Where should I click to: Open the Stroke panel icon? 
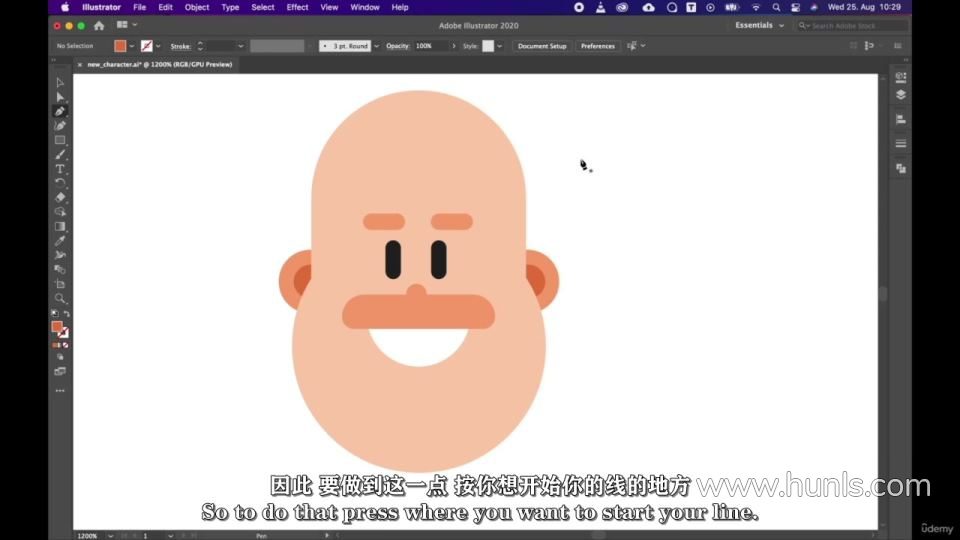pyautogui.click(x=901, y=144)
